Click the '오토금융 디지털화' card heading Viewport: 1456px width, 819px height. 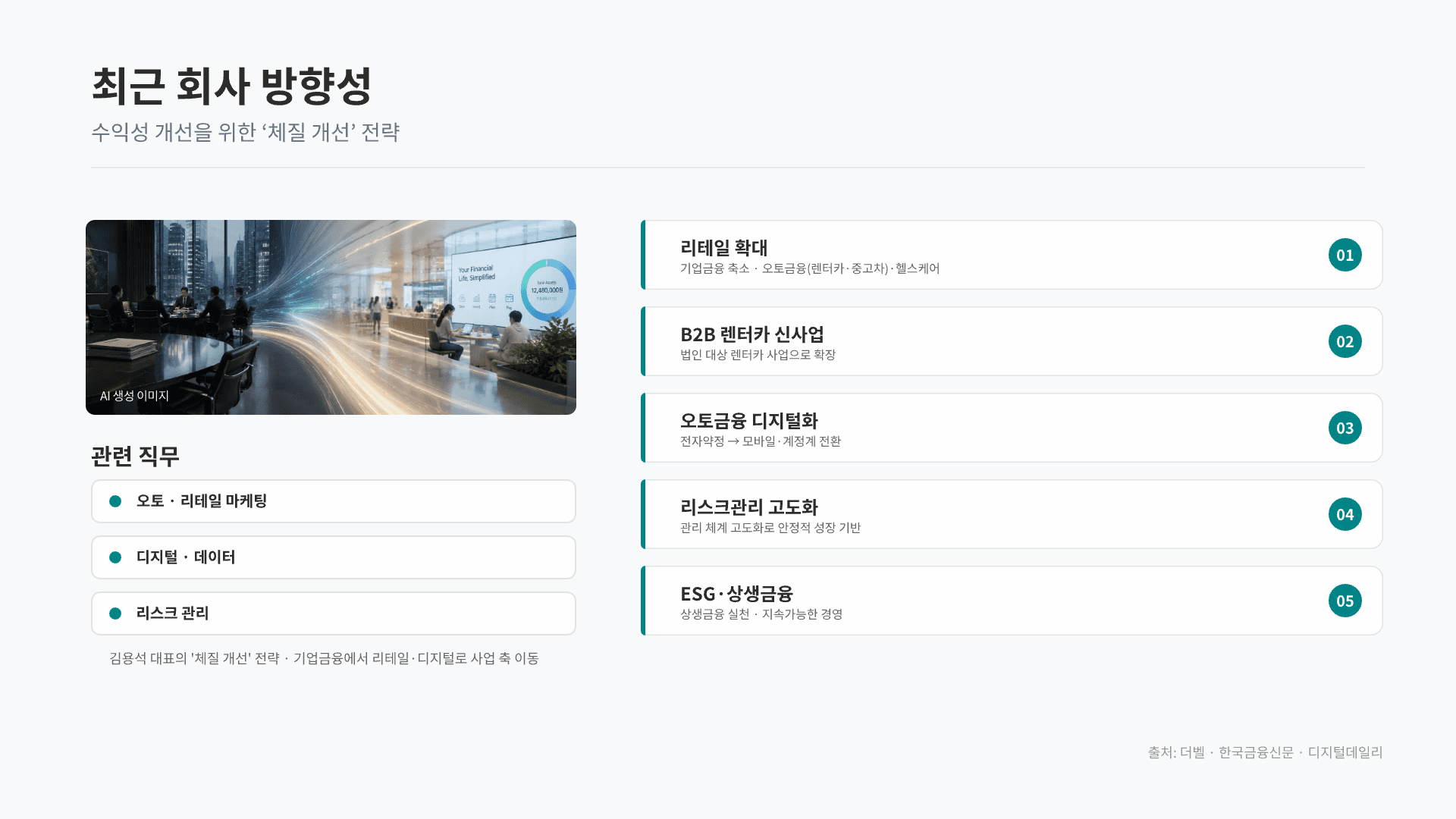[748, 421]
